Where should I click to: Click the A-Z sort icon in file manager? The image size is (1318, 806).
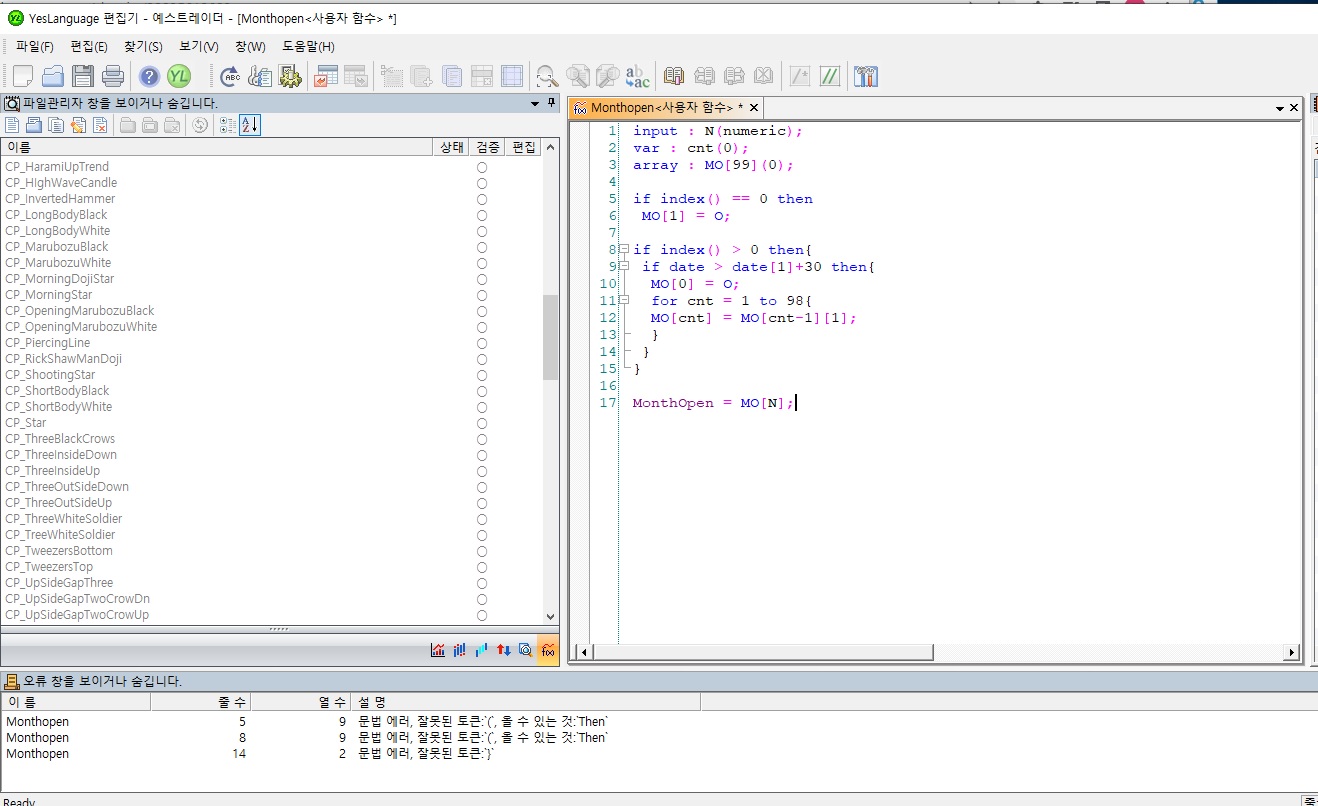pos(250,125)
